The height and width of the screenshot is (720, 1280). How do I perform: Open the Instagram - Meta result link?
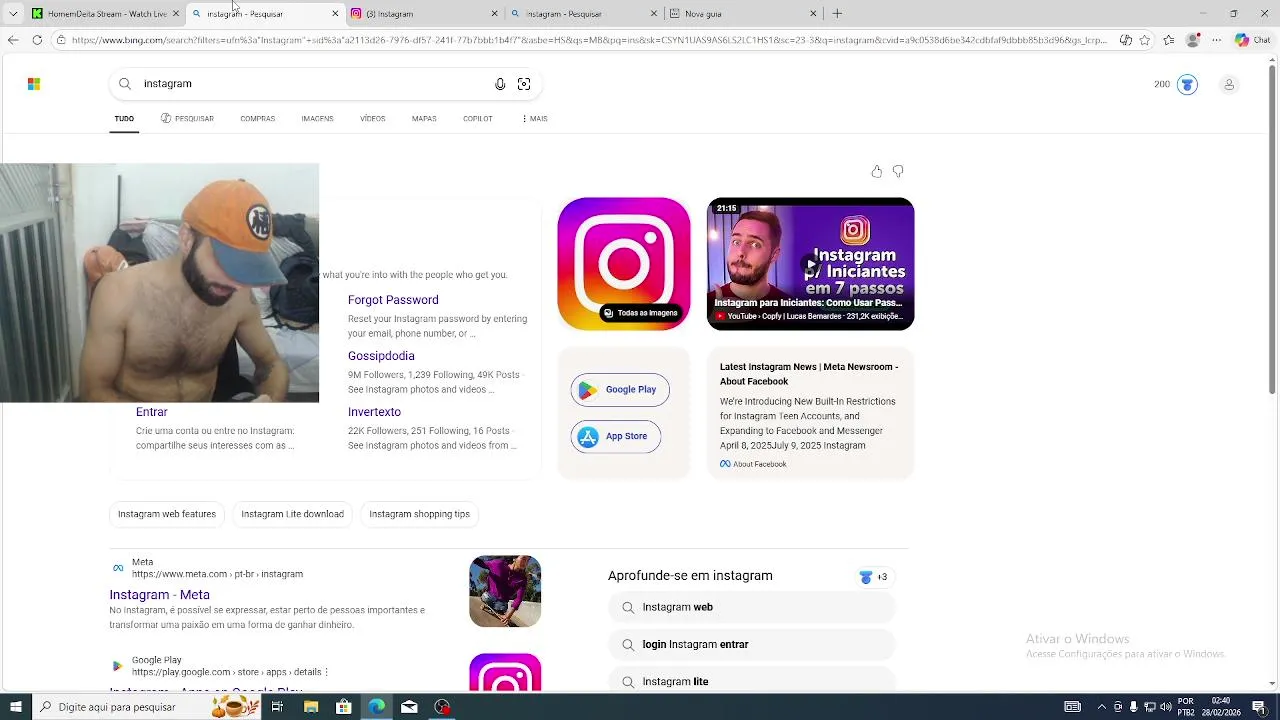point(160,595)
